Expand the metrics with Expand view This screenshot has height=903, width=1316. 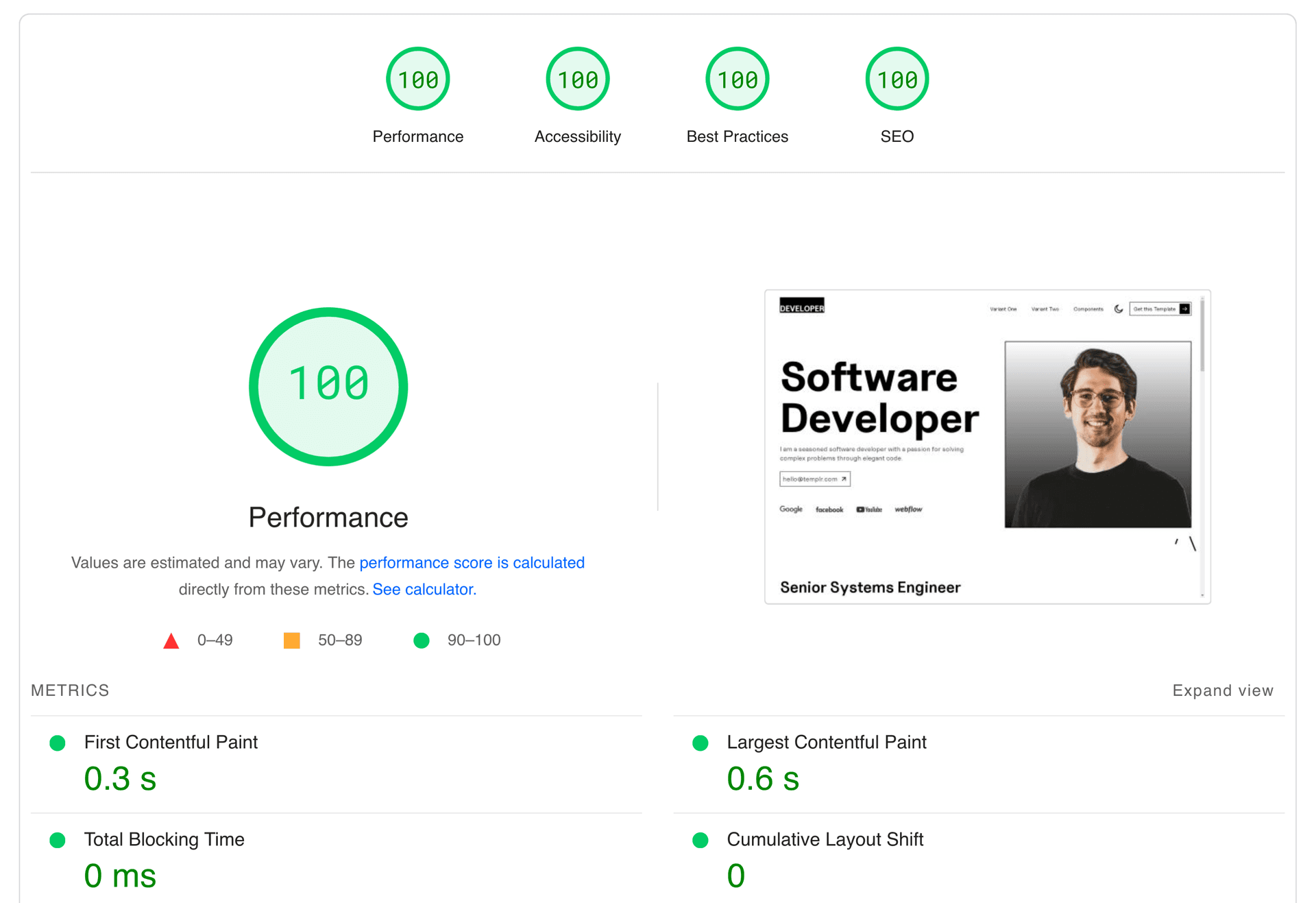point(1223,690)
